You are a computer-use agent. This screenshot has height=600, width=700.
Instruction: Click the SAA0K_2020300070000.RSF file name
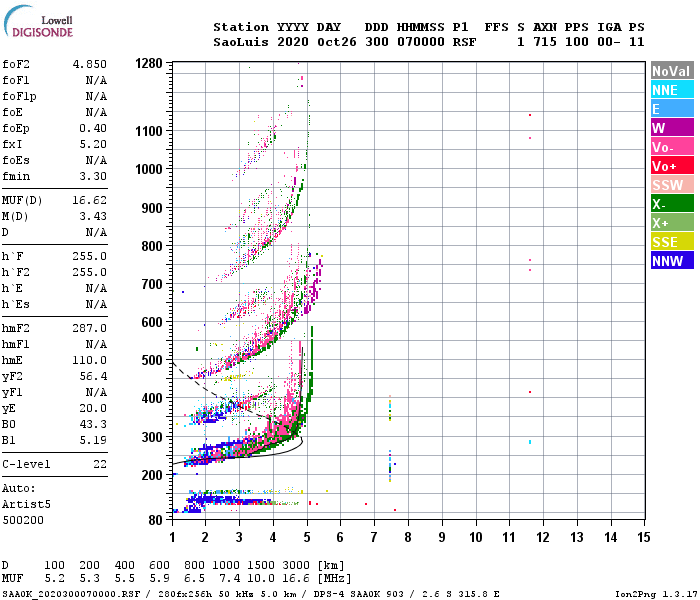pos(71,594)
